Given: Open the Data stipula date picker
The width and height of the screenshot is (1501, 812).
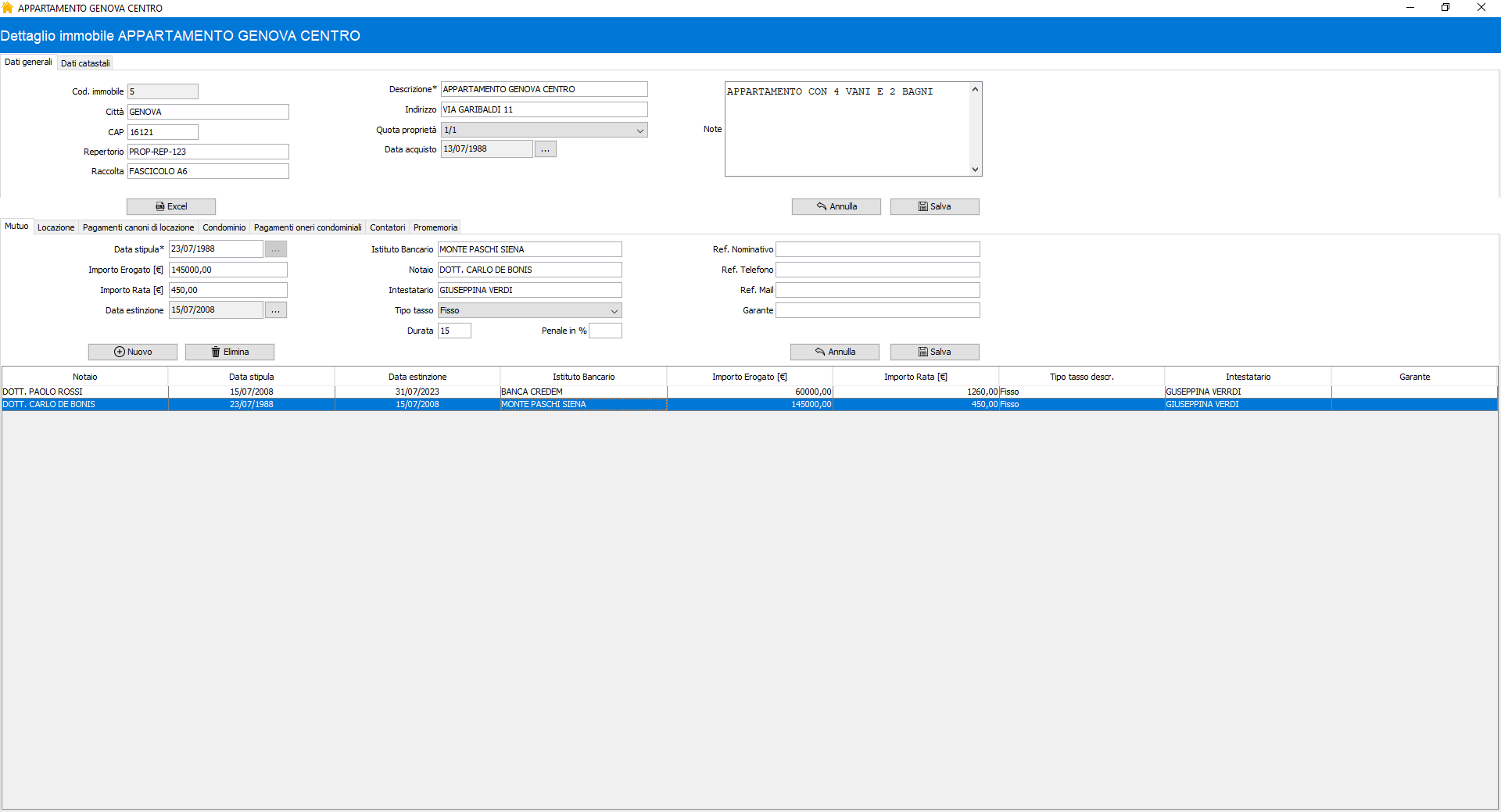Looking at the screenshot, I should [x=275, y=249].
